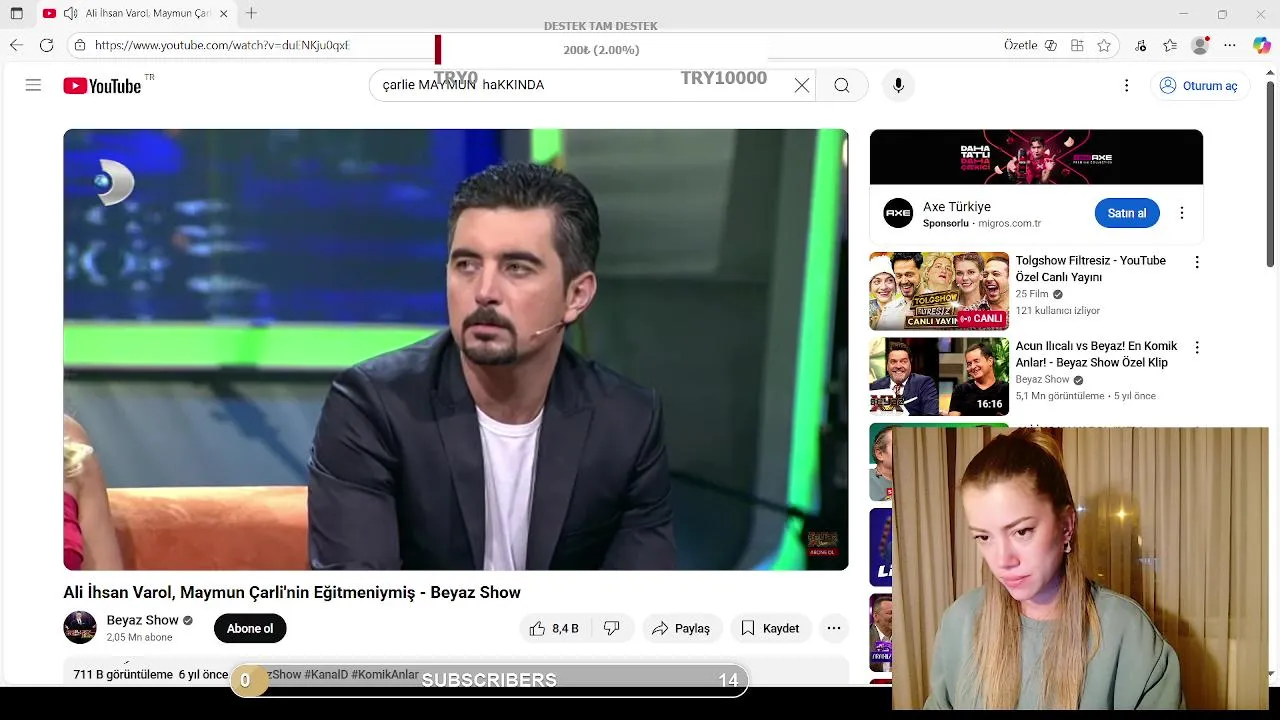Open the tab actions menu icon

click(16, 13)
